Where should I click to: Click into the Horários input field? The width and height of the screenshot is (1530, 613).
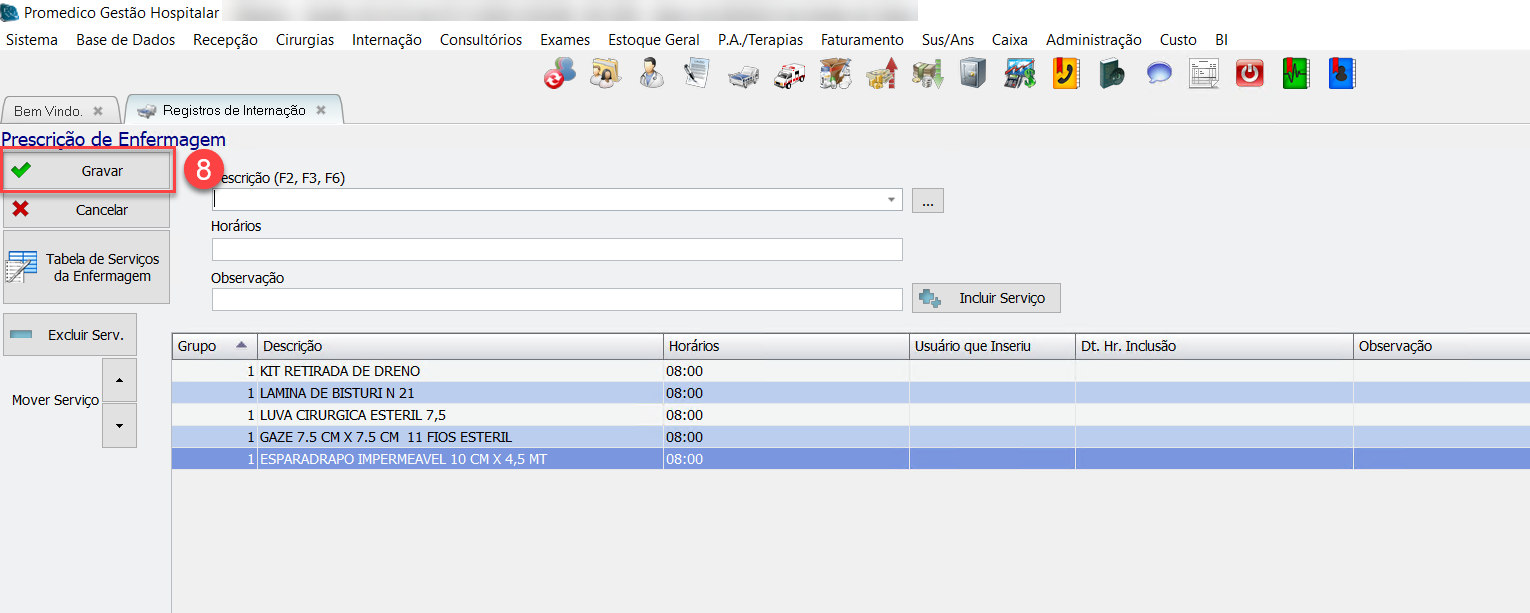click(556, 249)
